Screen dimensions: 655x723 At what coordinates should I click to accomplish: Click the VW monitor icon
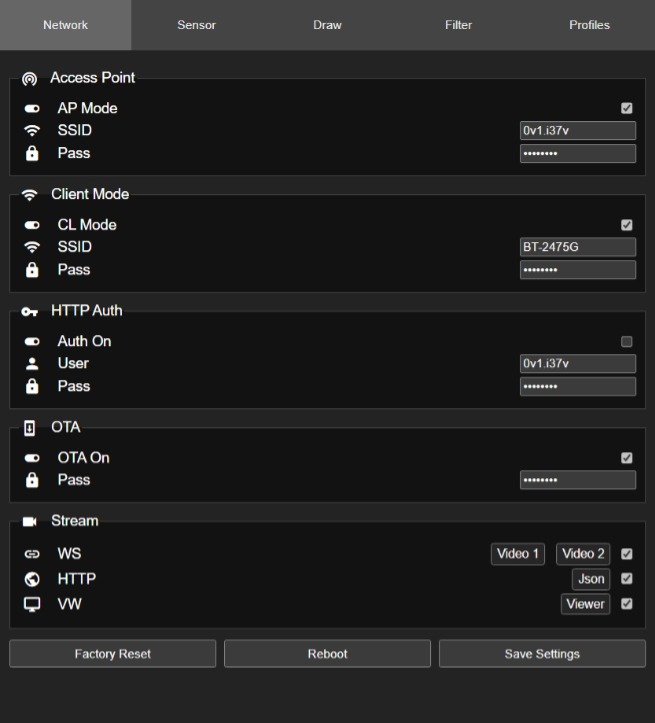pos(32,604)
